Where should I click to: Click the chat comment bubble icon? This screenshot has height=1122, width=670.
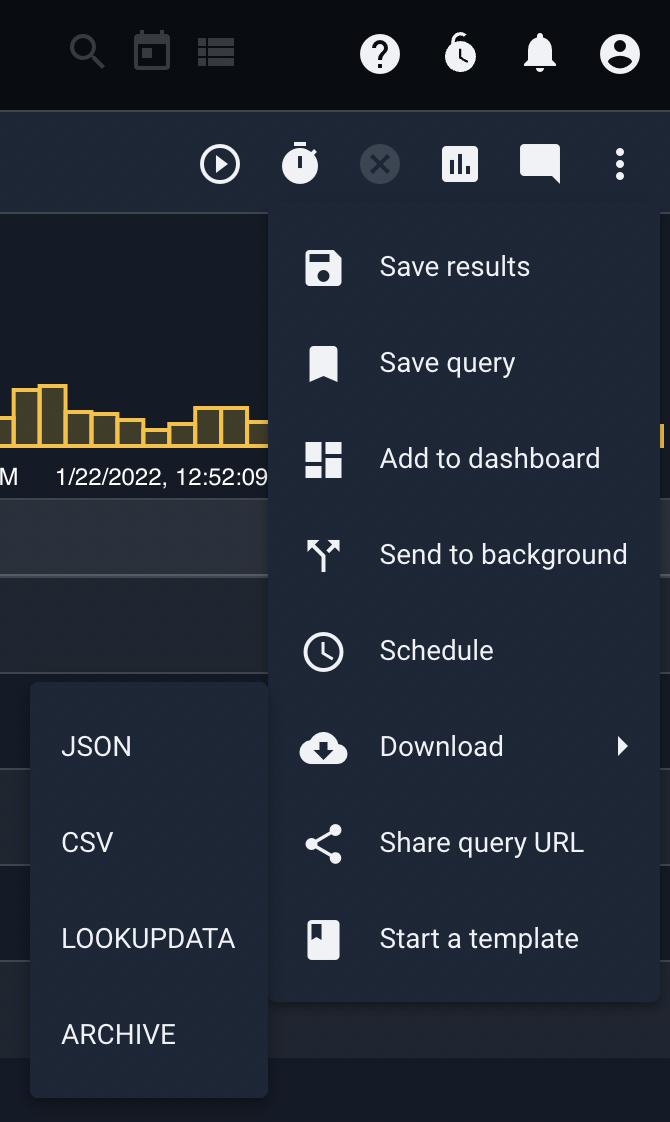point(540,164)
